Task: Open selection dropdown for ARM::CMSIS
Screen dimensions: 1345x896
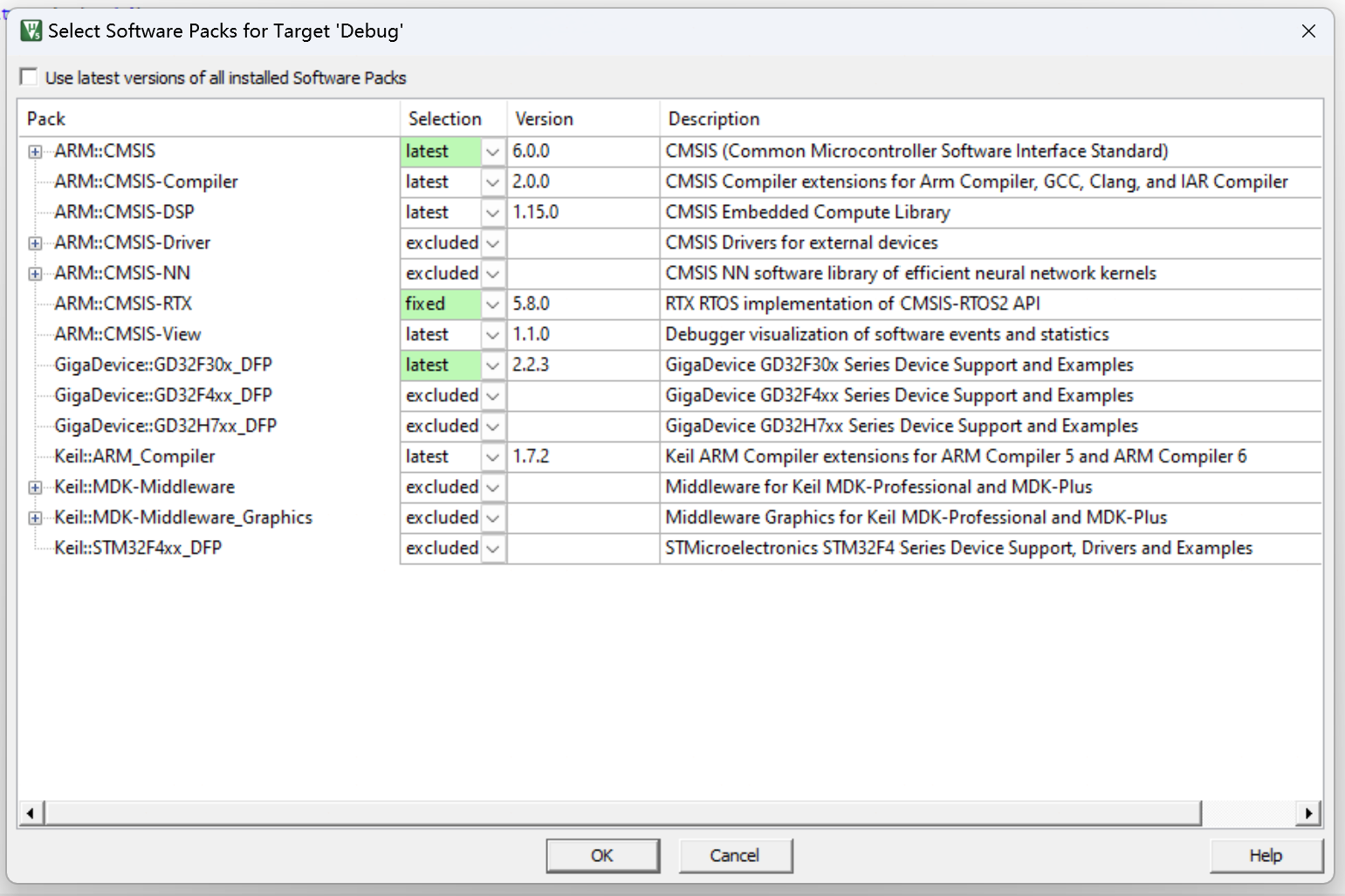Action: pos(493,152)
